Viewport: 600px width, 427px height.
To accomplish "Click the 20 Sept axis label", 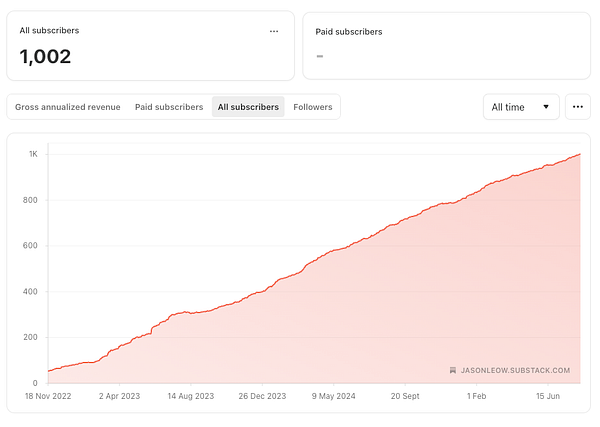I will 405,396.
